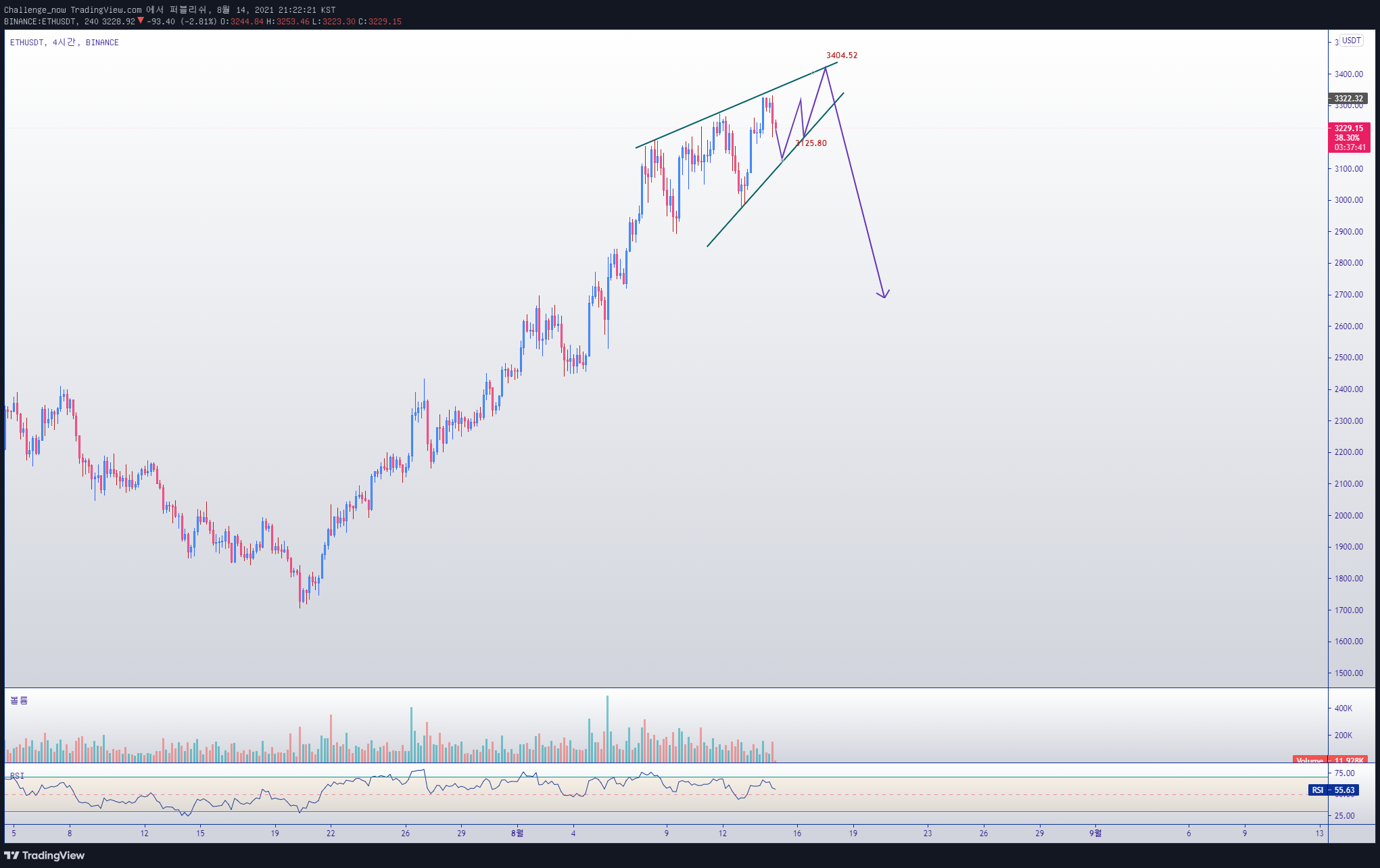
Task: Click the purple downward arrow head
Action: (x=883, y=293)
